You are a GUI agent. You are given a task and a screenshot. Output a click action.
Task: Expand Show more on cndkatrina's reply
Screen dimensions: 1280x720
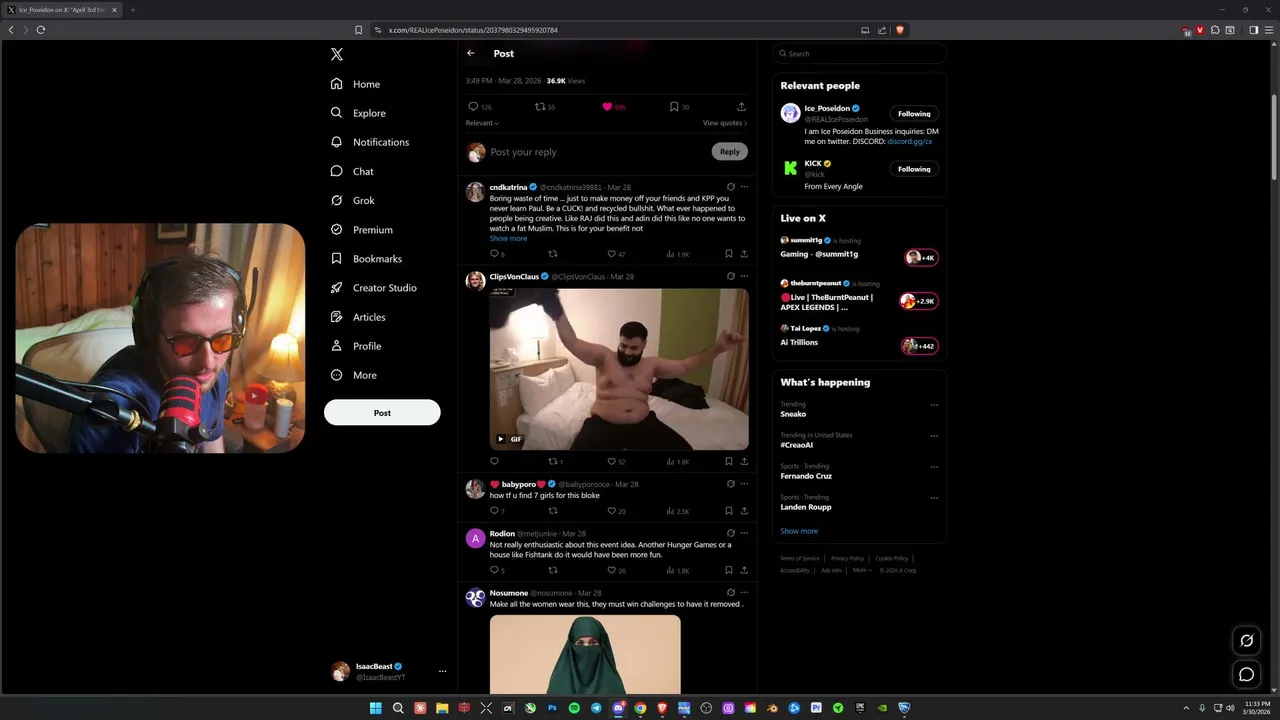coord(508,238)
